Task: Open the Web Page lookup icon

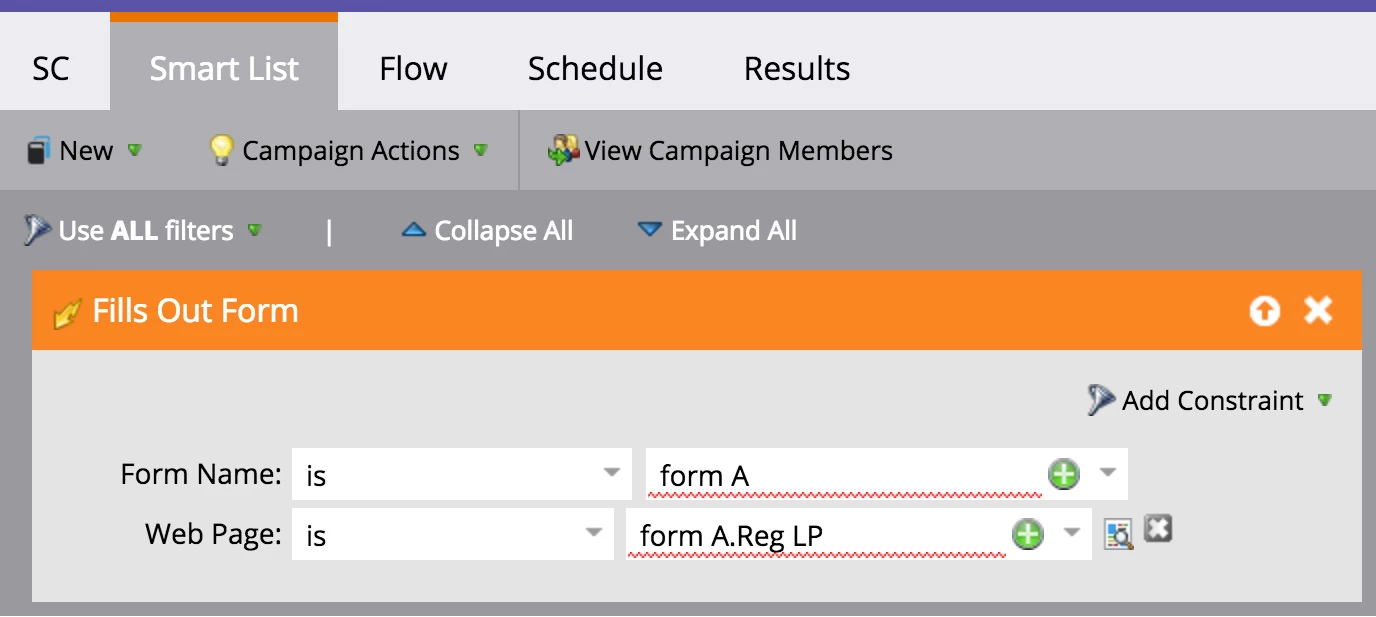Action: [x=1118, y=534]
